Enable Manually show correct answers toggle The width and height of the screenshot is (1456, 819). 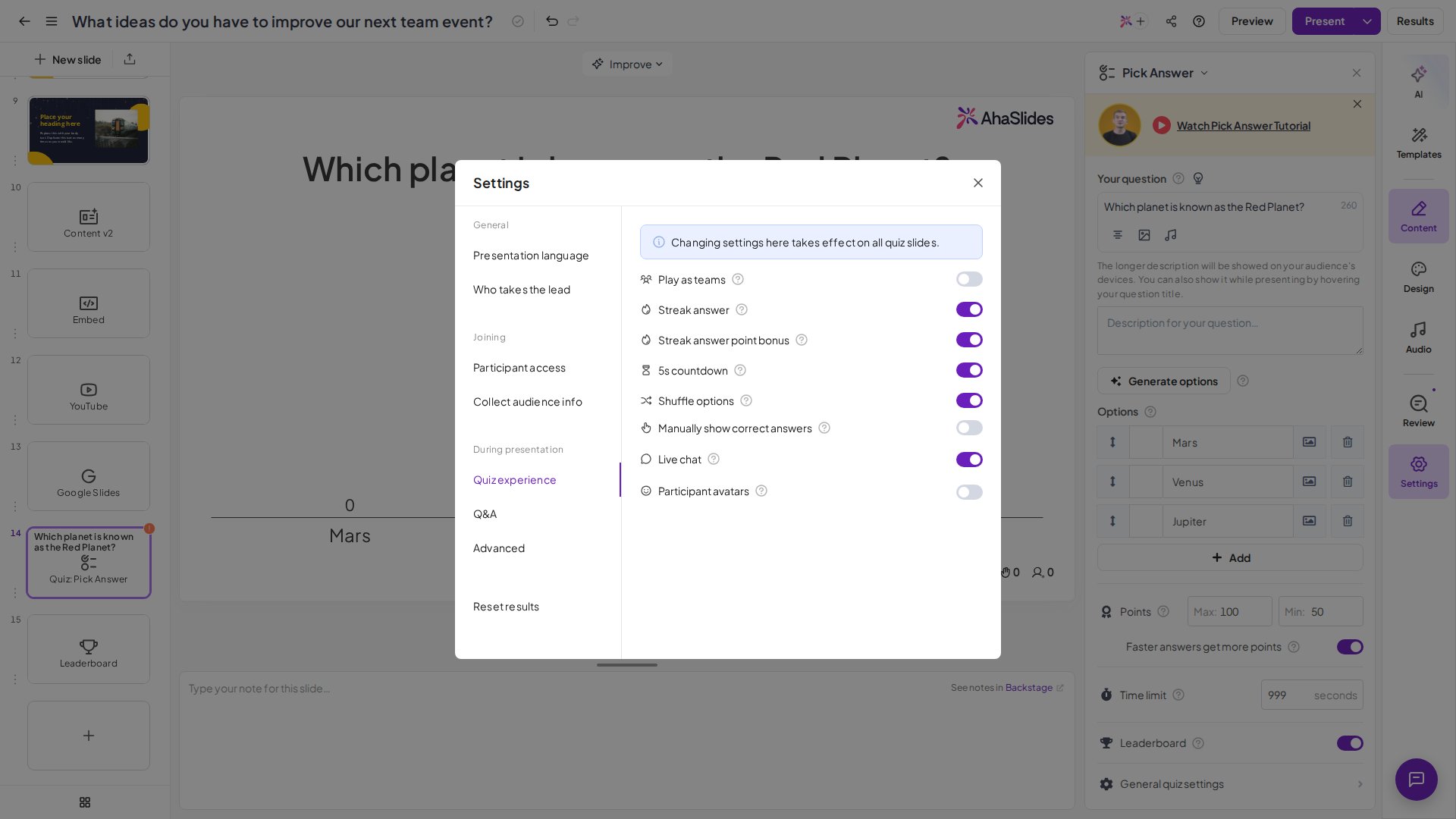point(969,428)
